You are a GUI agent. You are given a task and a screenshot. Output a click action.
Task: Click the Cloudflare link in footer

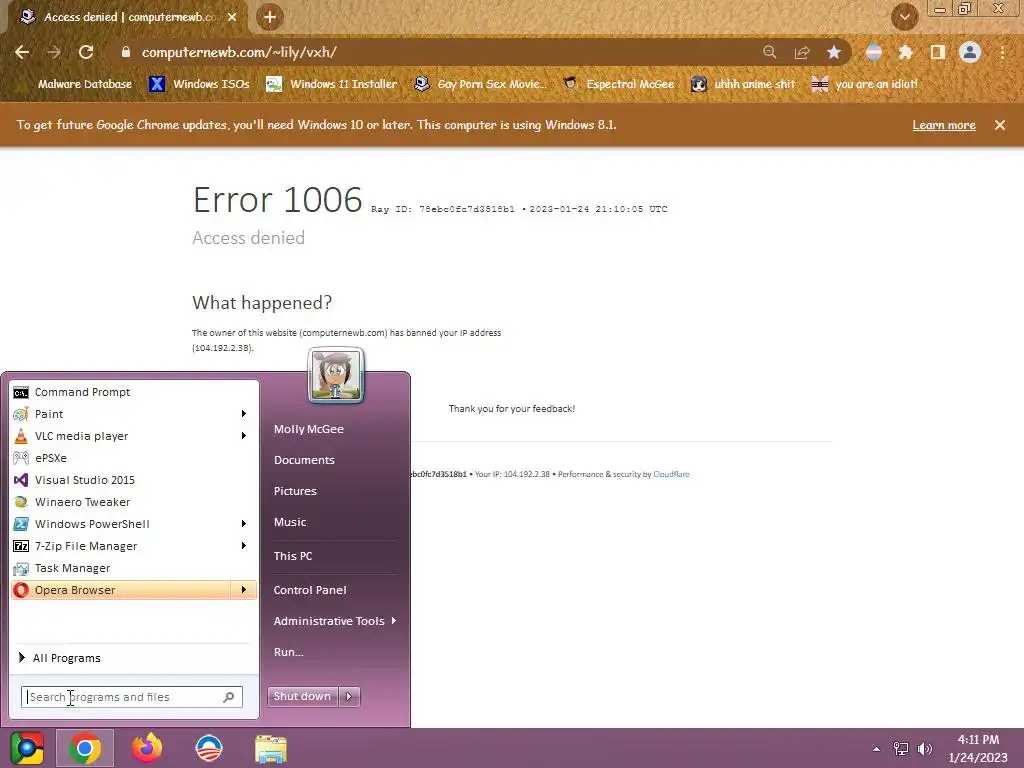click(x=671, y=474)
